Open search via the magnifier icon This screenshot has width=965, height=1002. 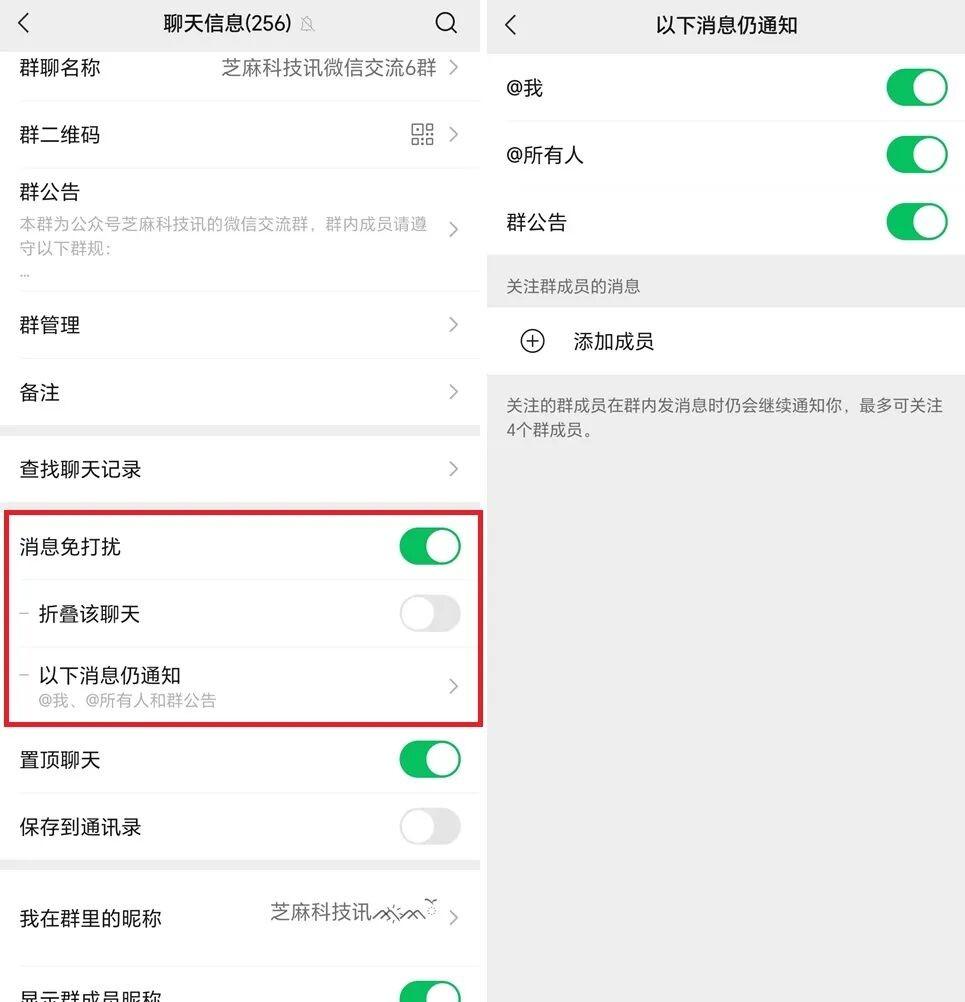click(x=446, y=24)
